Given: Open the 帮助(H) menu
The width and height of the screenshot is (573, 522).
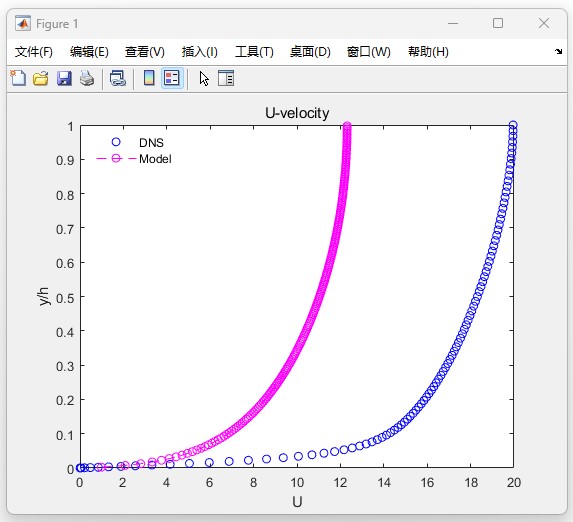Looking at the screenshot, I should click(428, 52).
